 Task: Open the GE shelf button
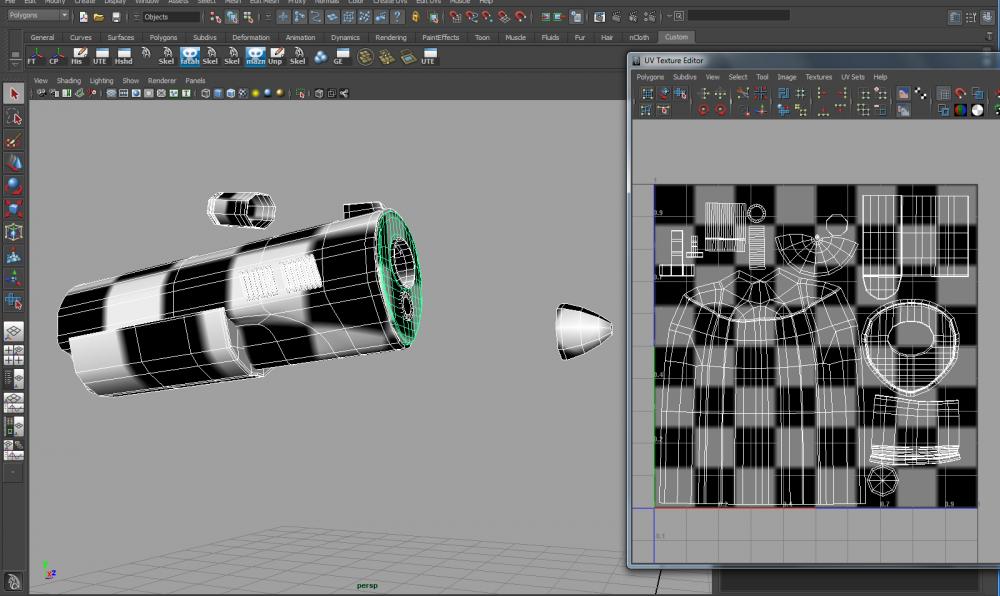click(x=341, y=56)
